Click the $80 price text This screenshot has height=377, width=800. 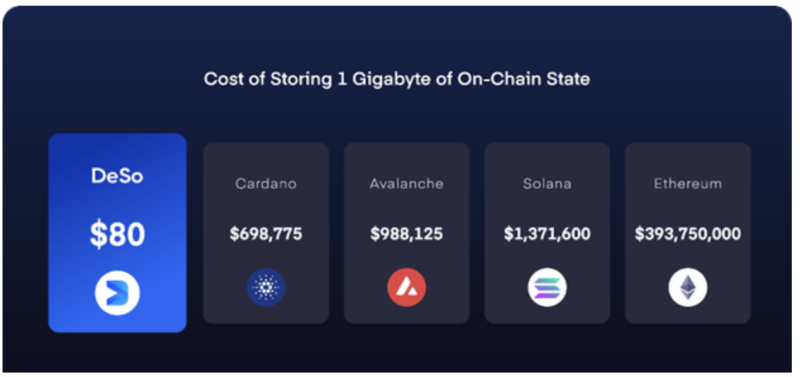tap(117, 235)
